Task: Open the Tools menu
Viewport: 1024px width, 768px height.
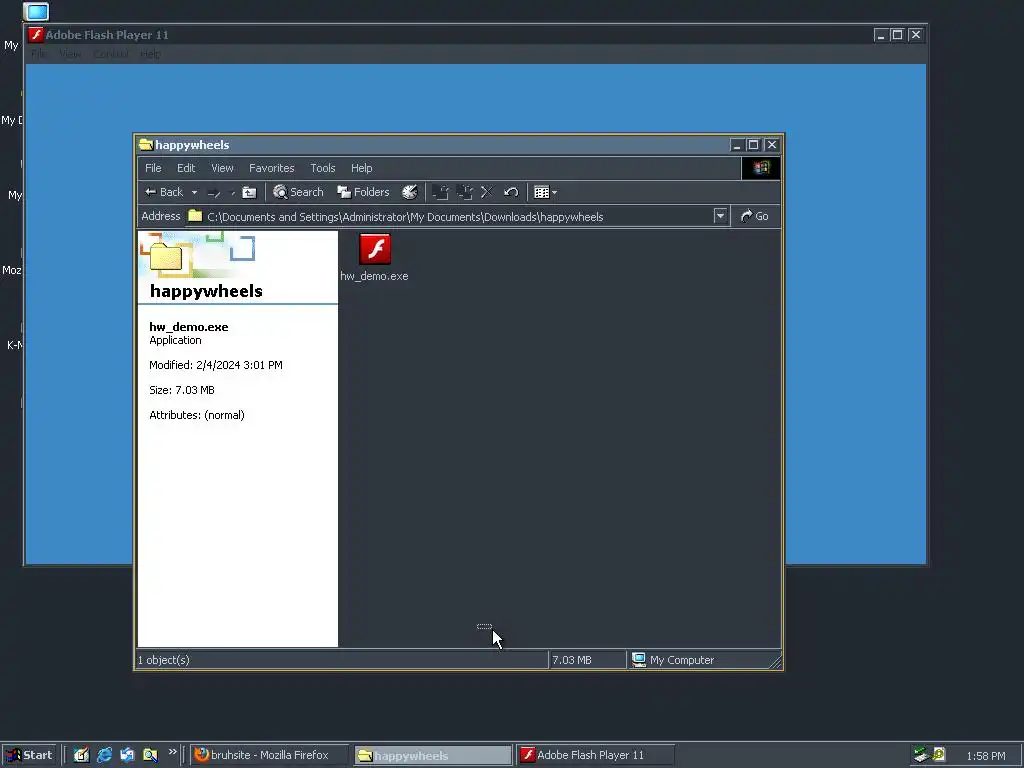Action: point(323,168)
